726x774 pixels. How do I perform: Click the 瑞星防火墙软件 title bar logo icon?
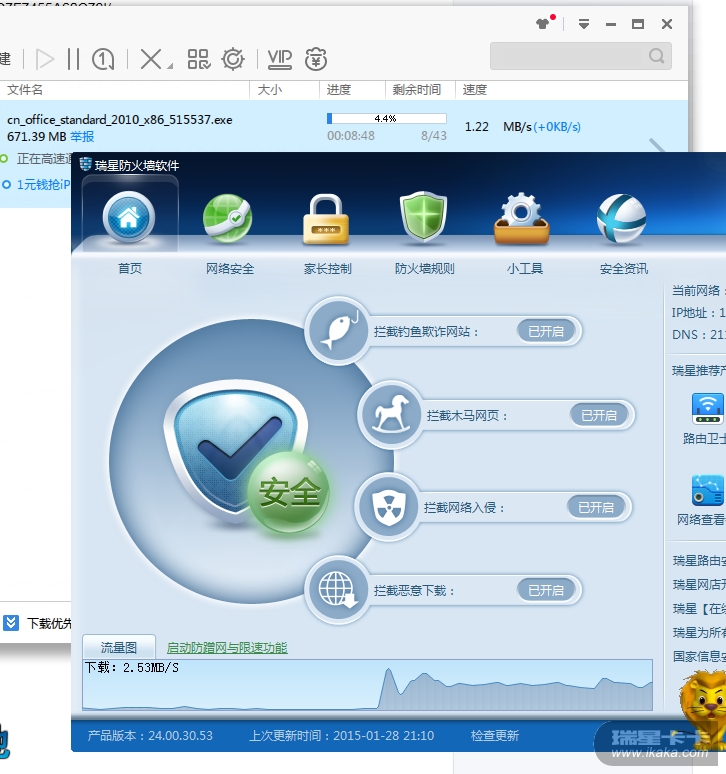[x=85, y=163]
